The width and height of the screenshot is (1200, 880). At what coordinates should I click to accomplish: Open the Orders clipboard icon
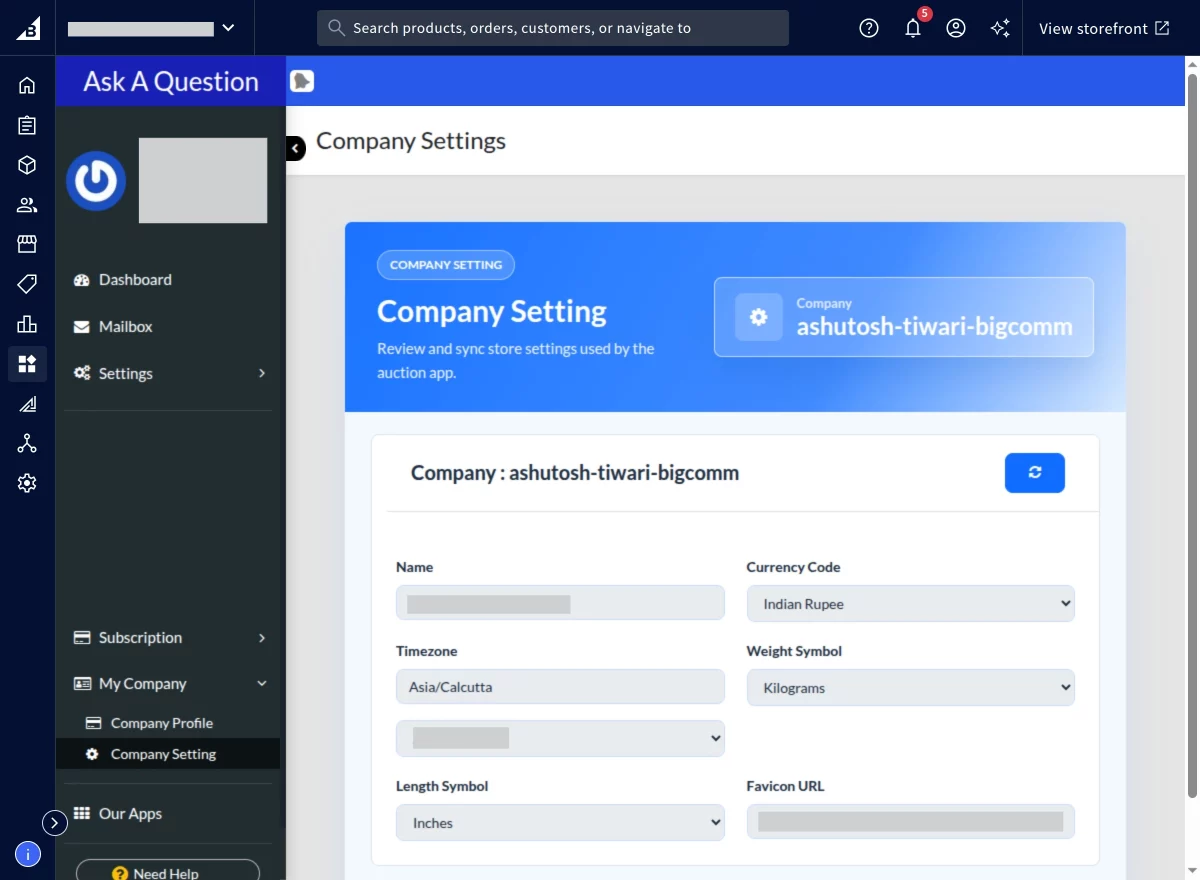[x=27, y=125]
